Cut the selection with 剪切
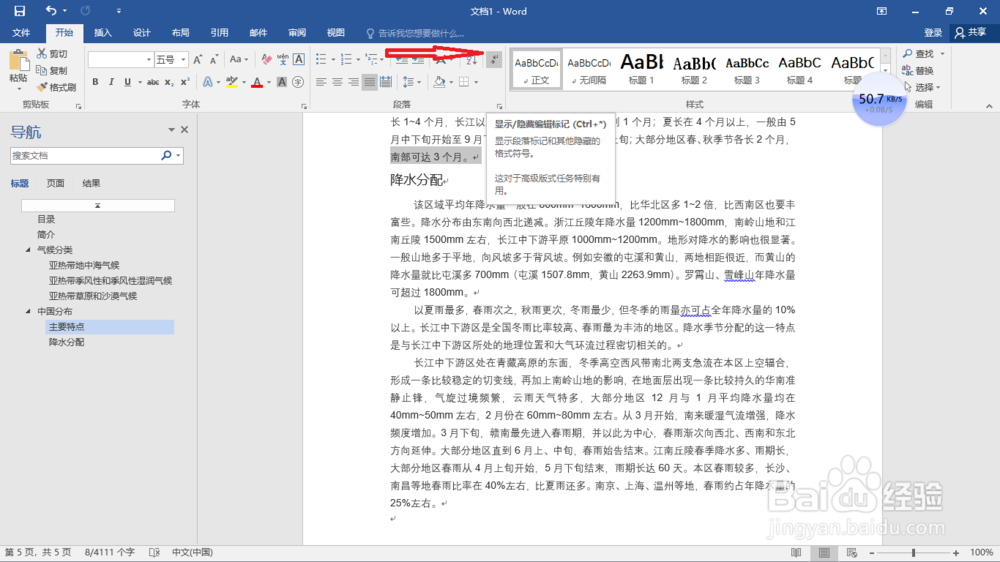Image resolution: width=1000 pixels, height=562 pixels. [x=52, y=54]
